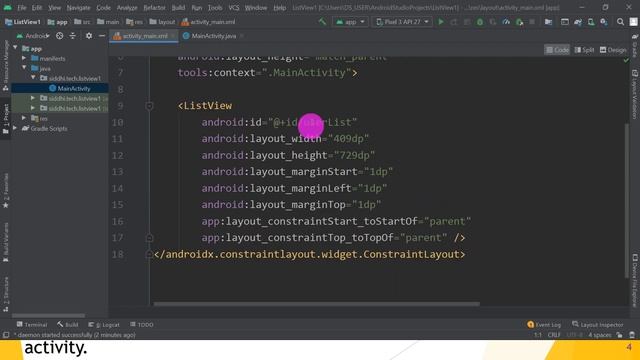The width and height of the screenshot is (640, 360).
Task: Close the MainActivity.java tab
Action: 242,36
